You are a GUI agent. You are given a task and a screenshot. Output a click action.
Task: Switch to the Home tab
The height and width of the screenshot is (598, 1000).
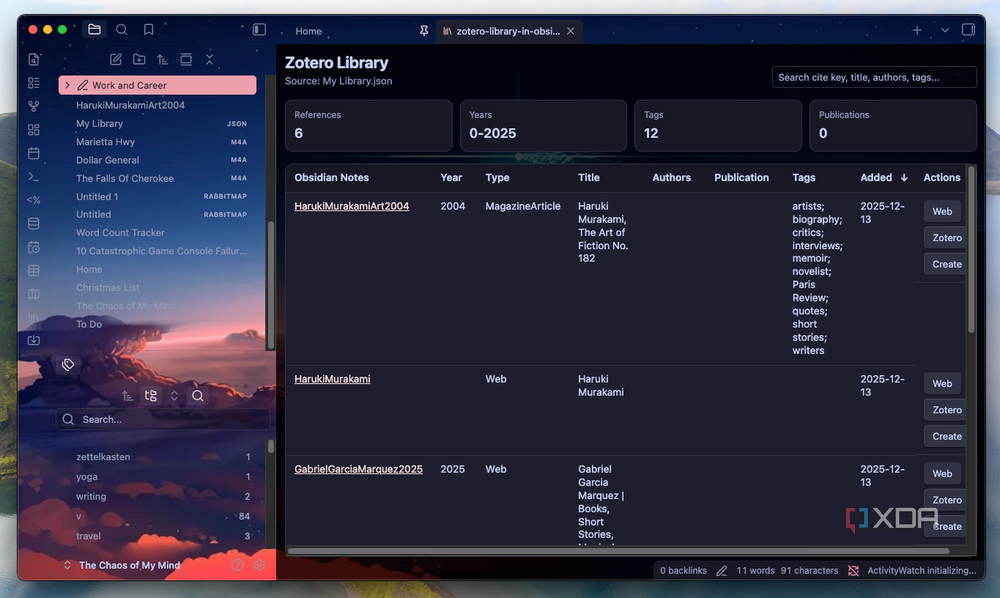tap(309, 31)
